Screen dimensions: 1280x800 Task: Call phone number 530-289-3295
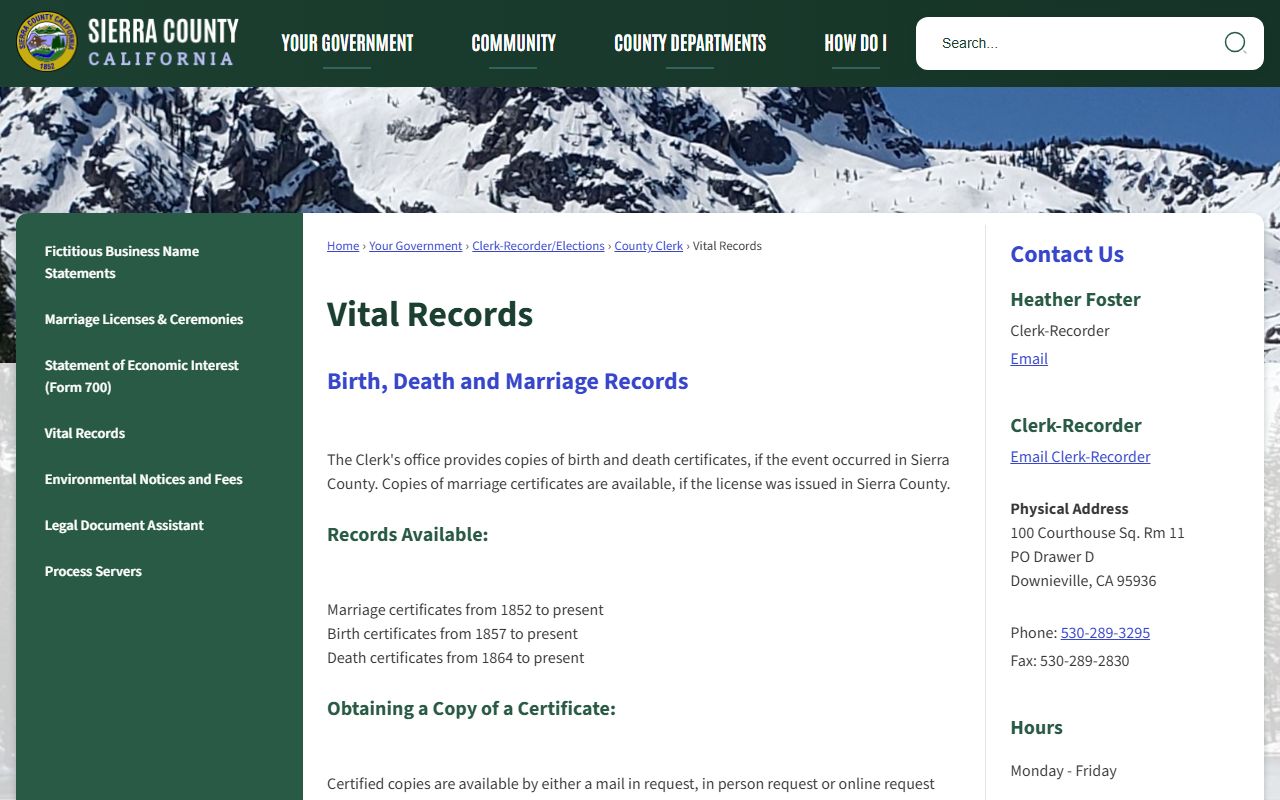[1105, 633]
